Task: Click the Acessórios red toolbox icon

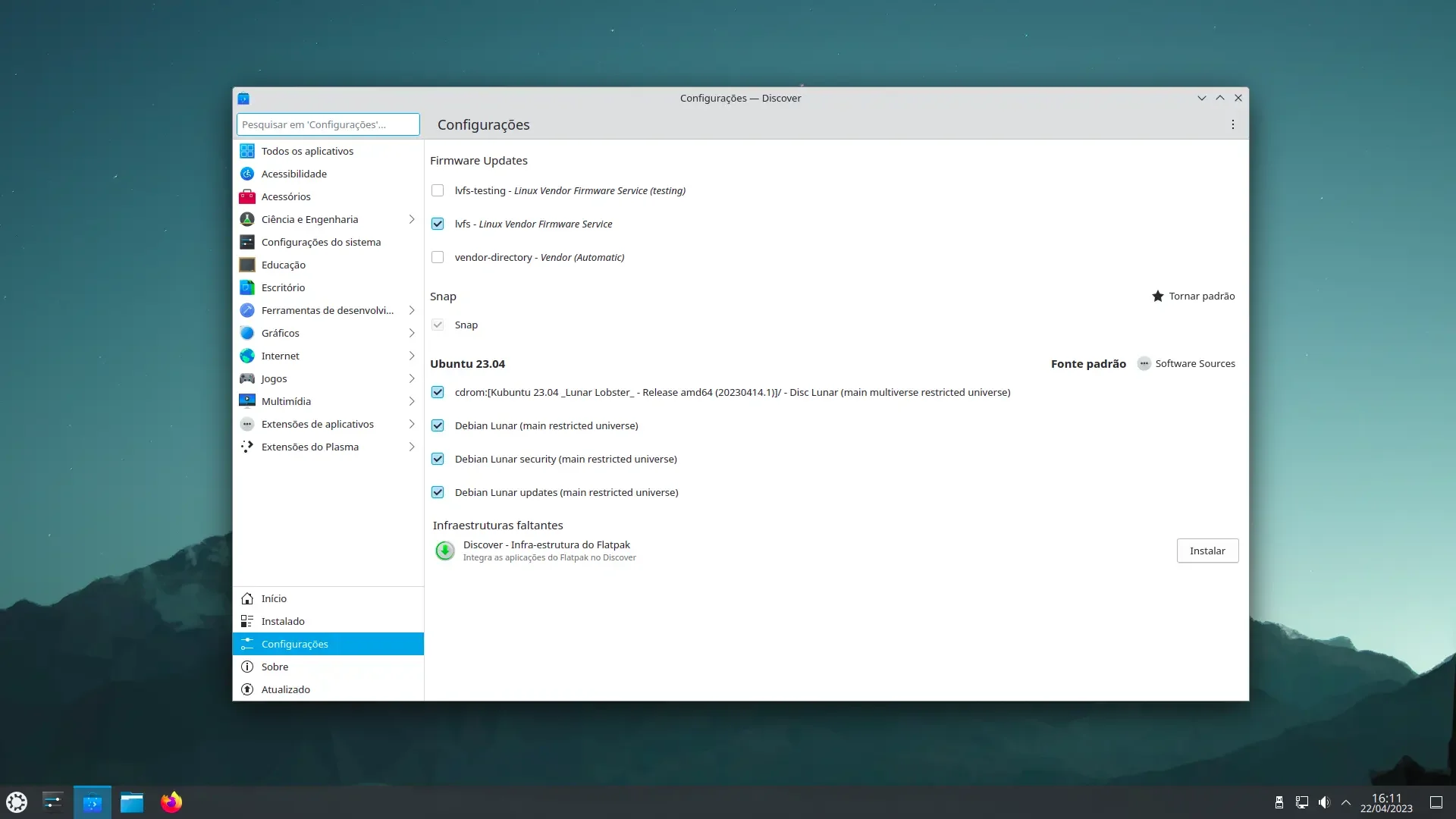Action: pos(247,196)
